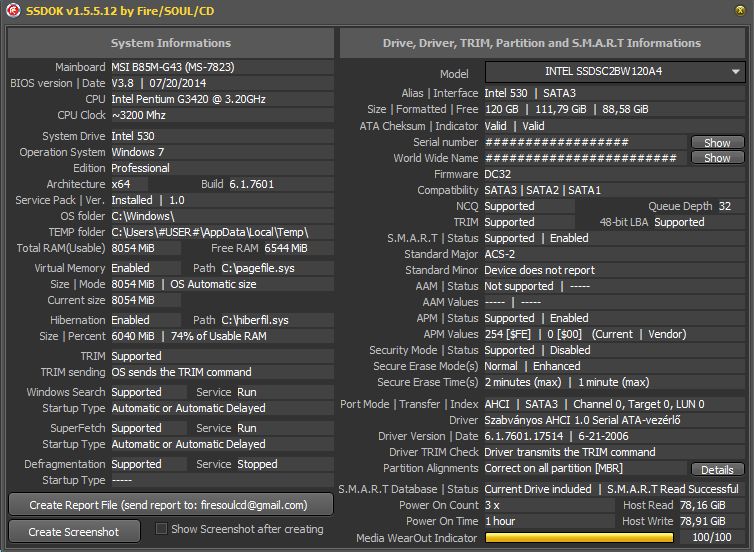The image size is (754, 552).
Task: Click Operation System value Windows 7
Action: 138,152
